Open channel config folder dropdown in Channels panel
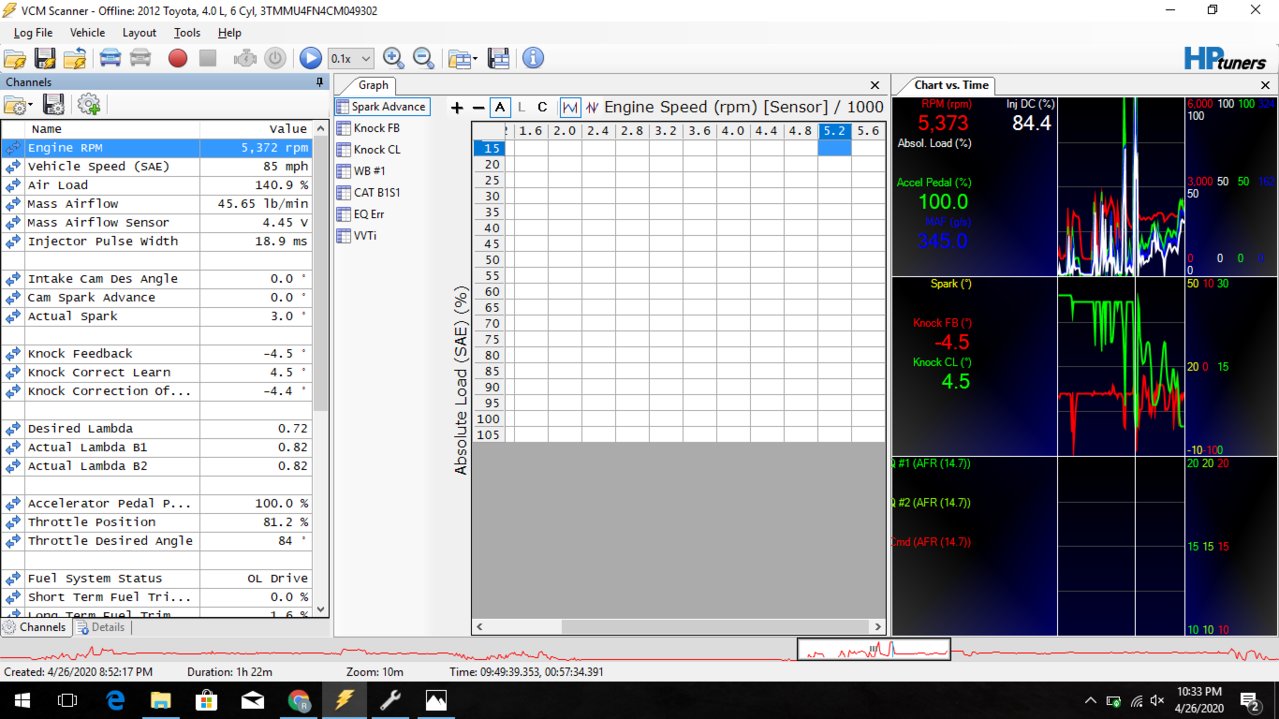 tap(18, 104)
